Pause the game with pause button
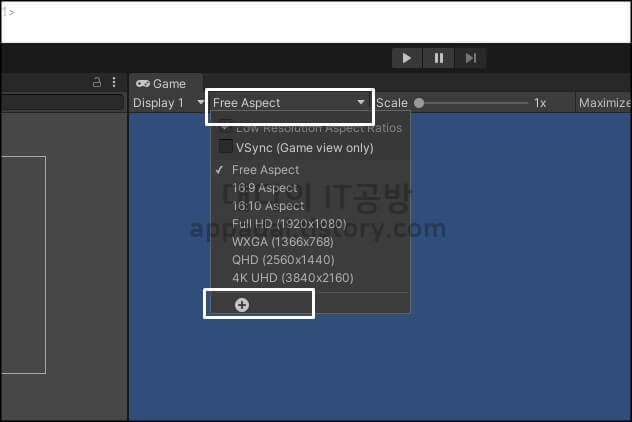Image resolution: width=632 pixels, height=422 pixels. [439, 58]
